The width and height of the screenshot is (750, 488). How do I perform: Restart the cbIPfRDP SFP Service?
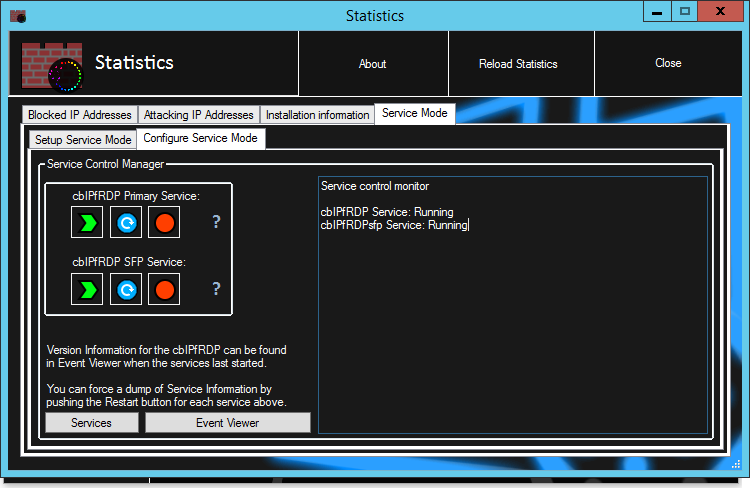tap(126, 289)
